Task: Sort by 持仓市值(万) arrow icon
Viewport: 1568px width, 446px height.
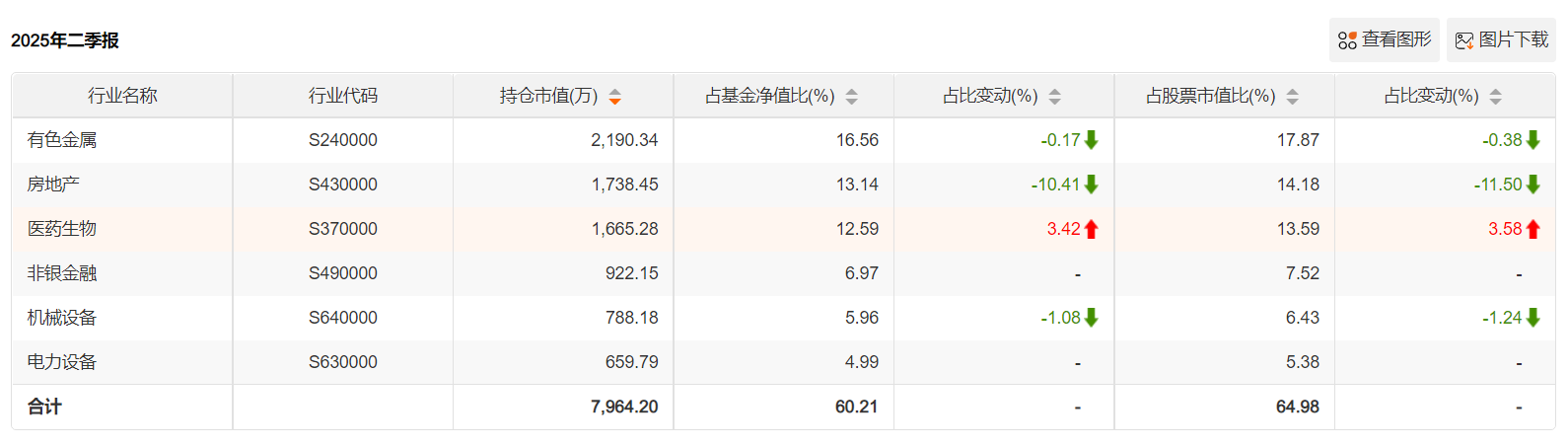Action: tap(614, 97)
